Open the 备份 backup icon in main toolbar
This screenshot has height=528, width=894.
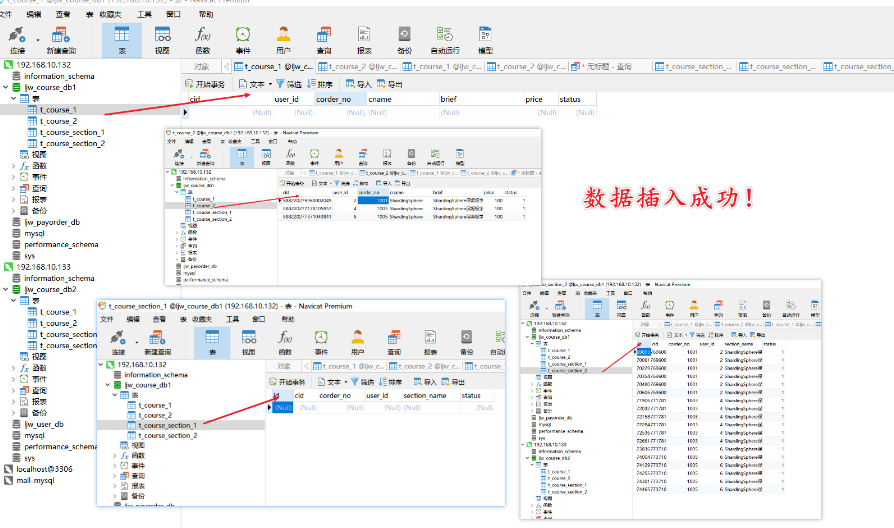coord(404,40)
